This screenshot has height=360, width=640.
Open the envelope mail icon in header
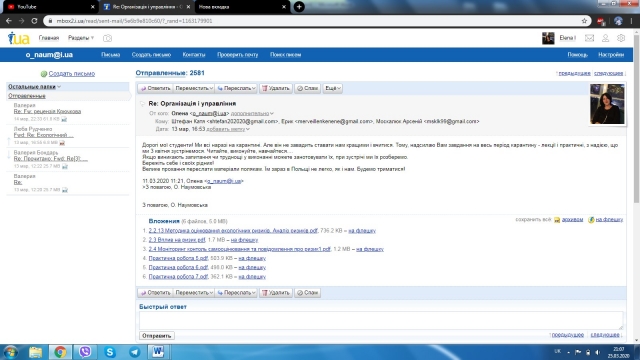(589, 38)
